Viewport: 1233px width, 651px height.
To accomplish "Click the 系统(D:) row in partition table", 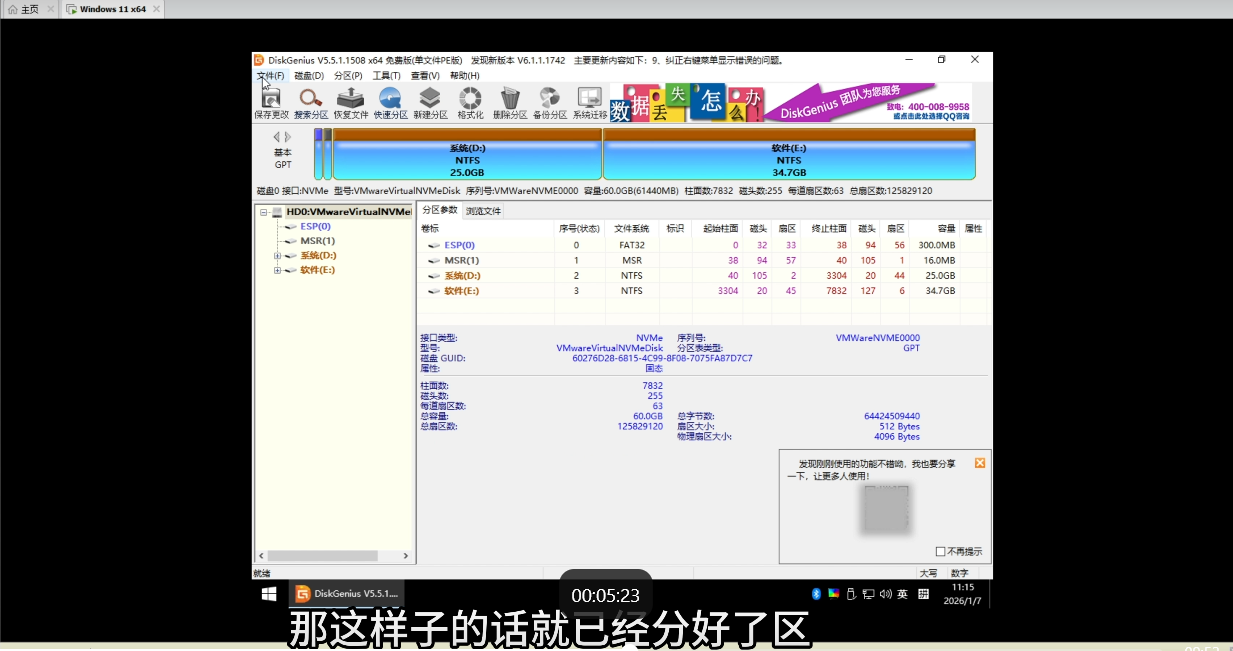I will point(704,275).
